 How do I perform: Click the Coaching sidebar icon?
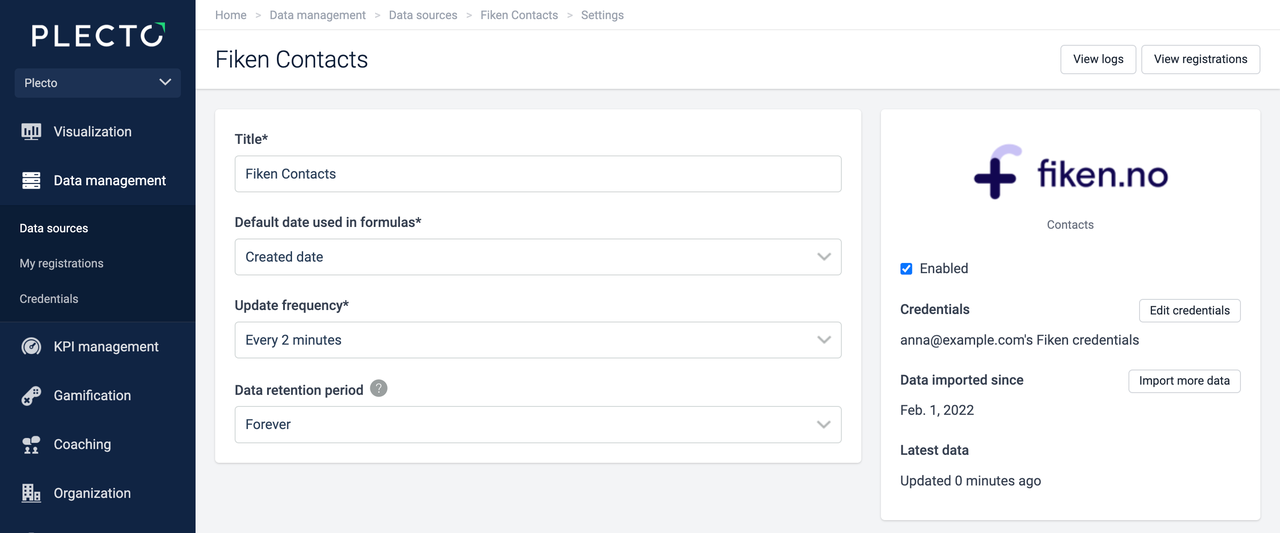[x=31, y=445]
